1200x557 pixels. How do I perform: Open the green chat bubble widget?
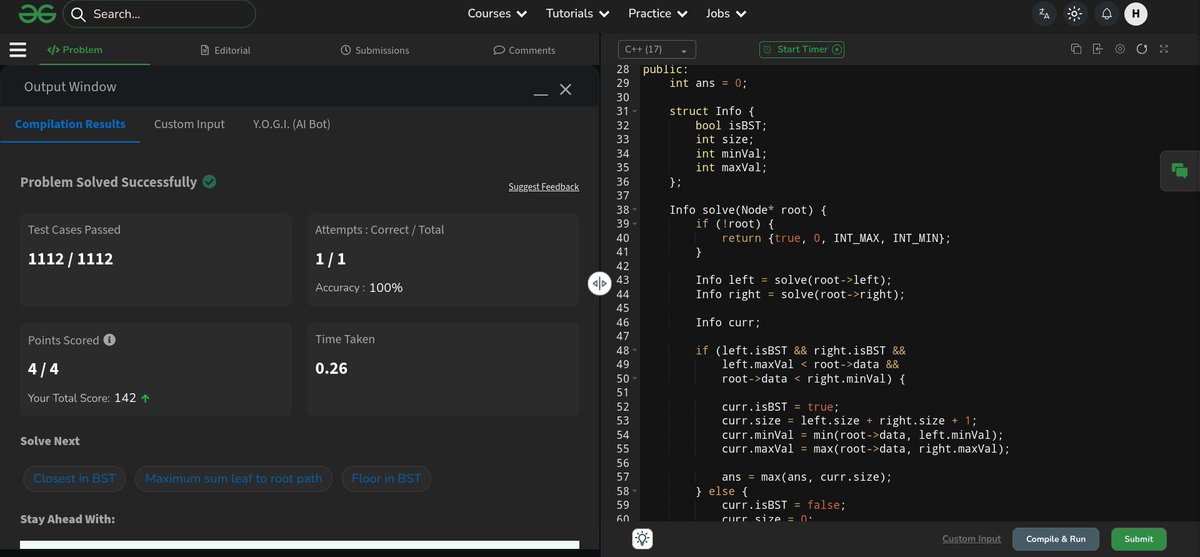[x=1180, y=170]
